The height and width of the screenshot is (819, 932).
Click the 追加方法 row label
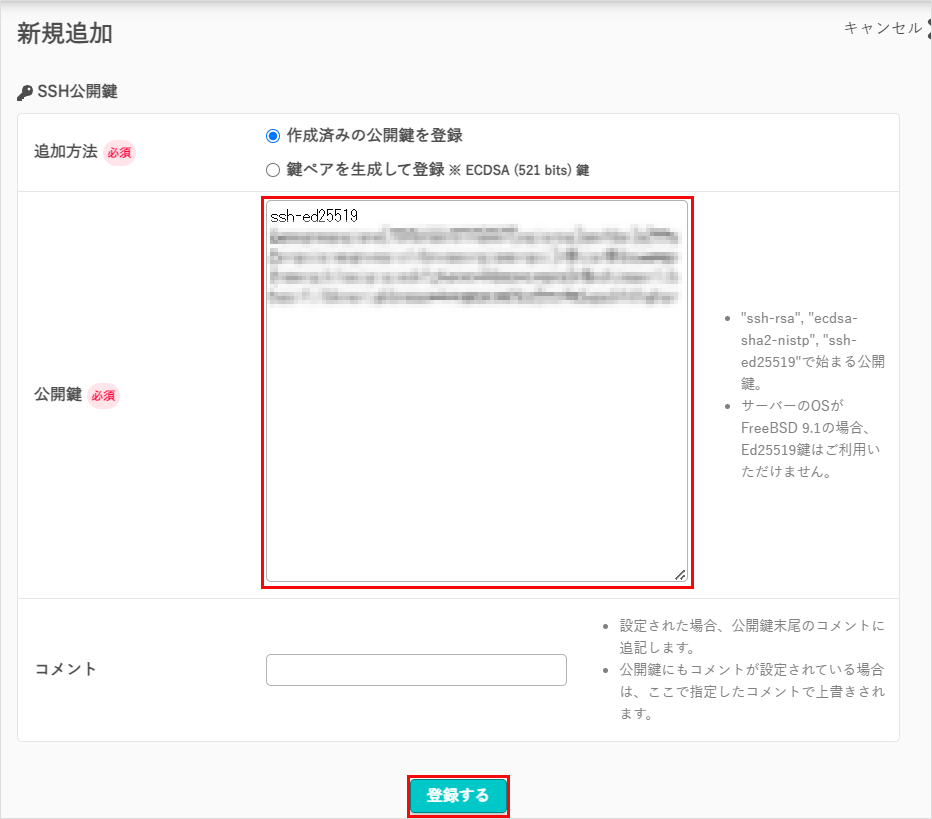(66, 152)
